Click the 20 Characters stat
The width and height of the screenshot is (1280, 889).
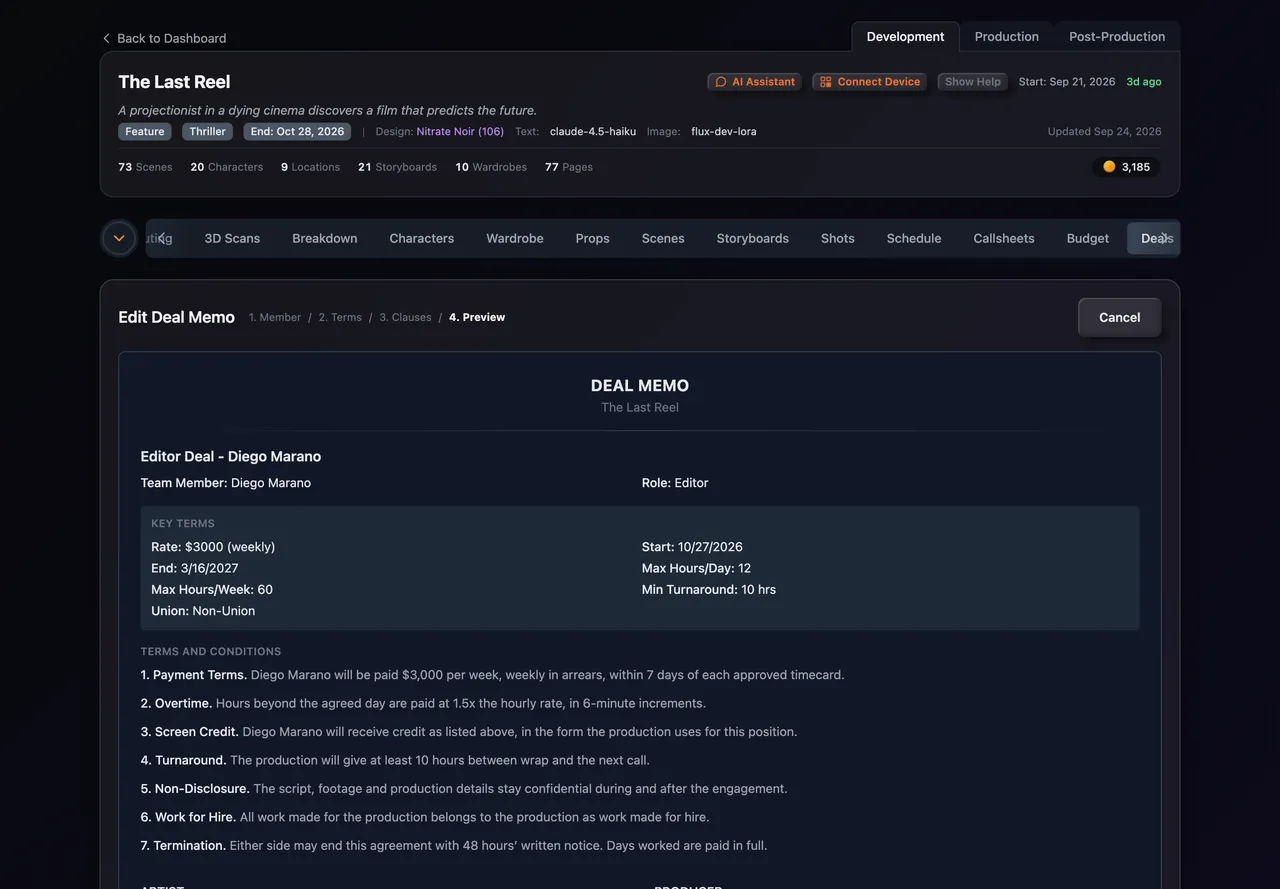click(x=227, y=167)
